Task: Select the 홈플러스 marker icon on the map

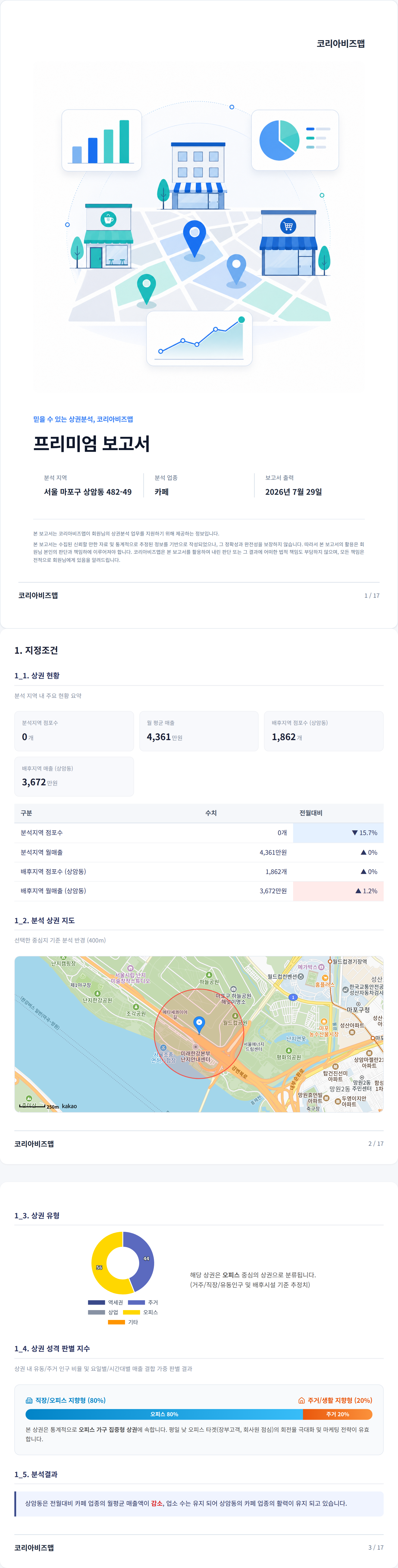Action: (x=325, y=978)
